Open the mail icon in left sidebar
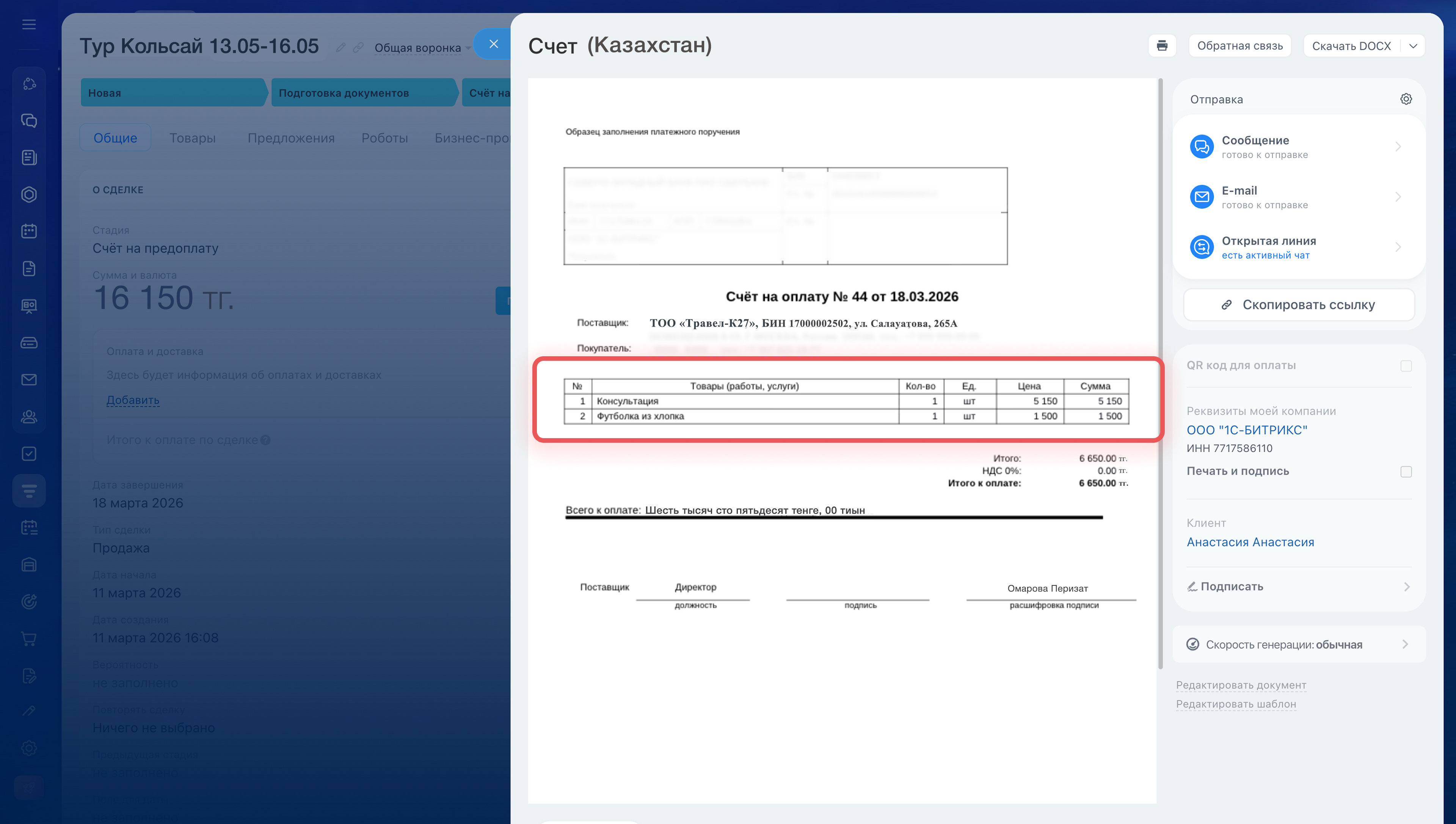The height and width of the screenshot is (824, 1456). (x=29, y=379)
